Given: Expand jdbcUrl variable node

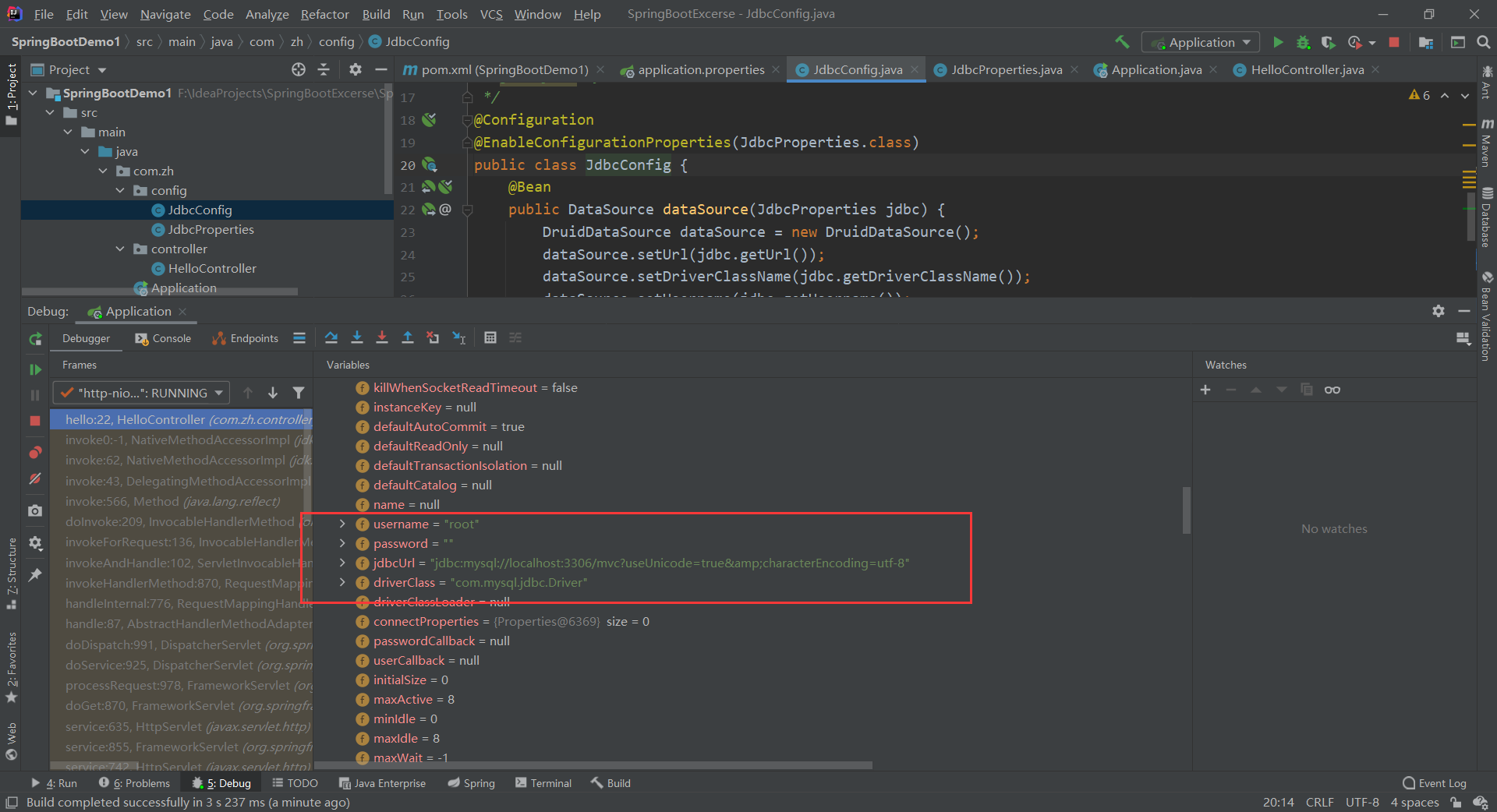Looking at the screenshot, I should pyautogui.click(x=342, y=563).
